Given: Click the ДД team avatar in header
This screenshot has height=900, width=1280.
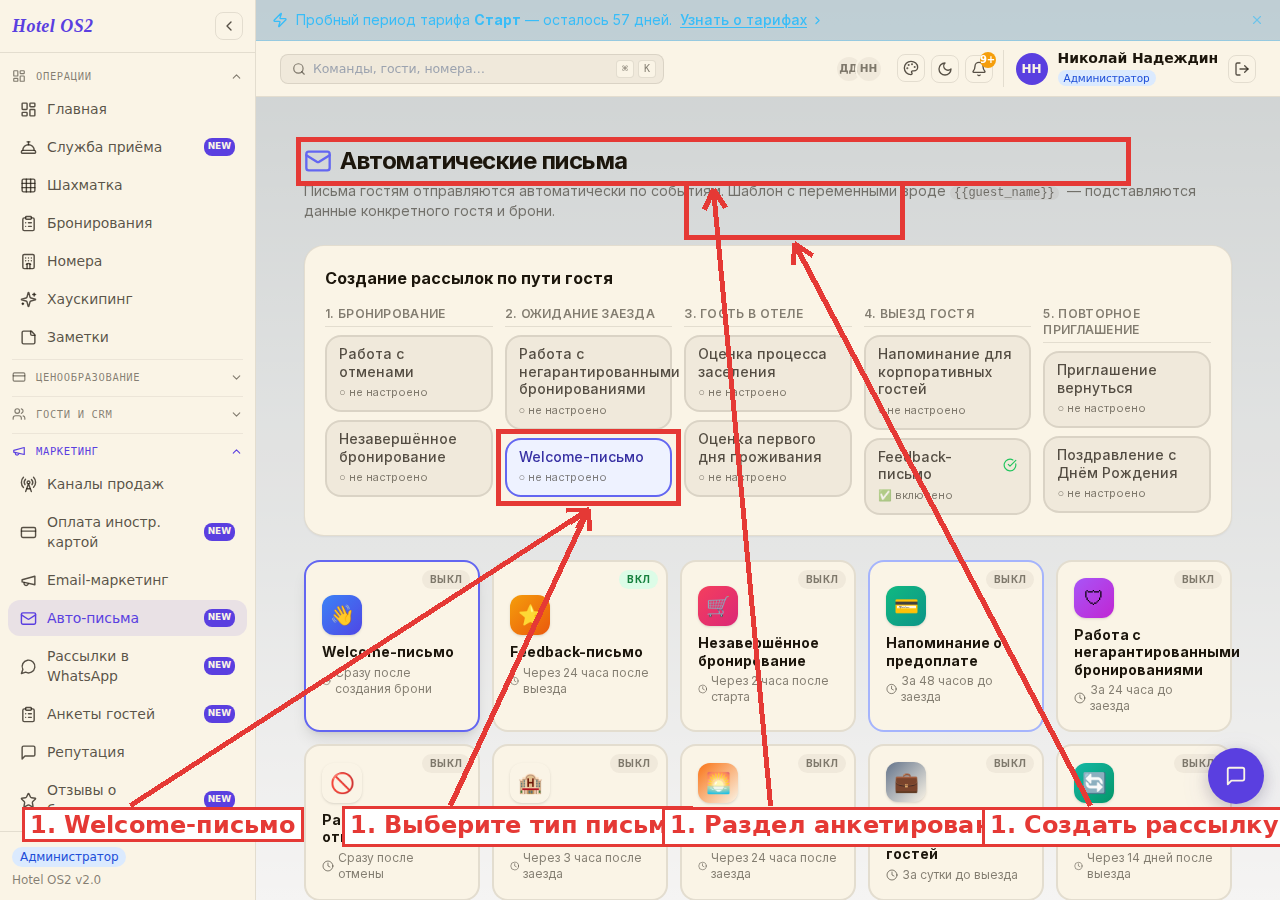Looking at the screenshot, I should (x=848, y=68).
